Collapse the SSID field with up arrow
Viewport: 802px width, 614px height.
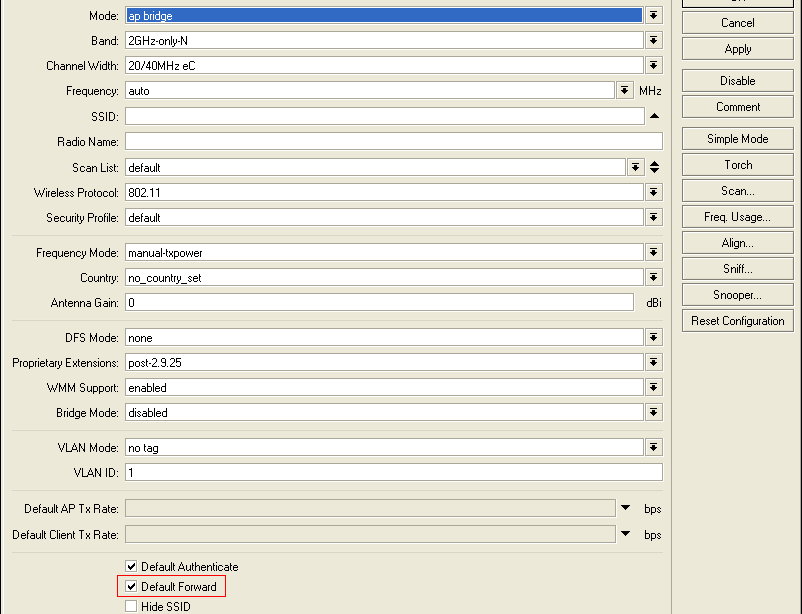tap(654, 116)
